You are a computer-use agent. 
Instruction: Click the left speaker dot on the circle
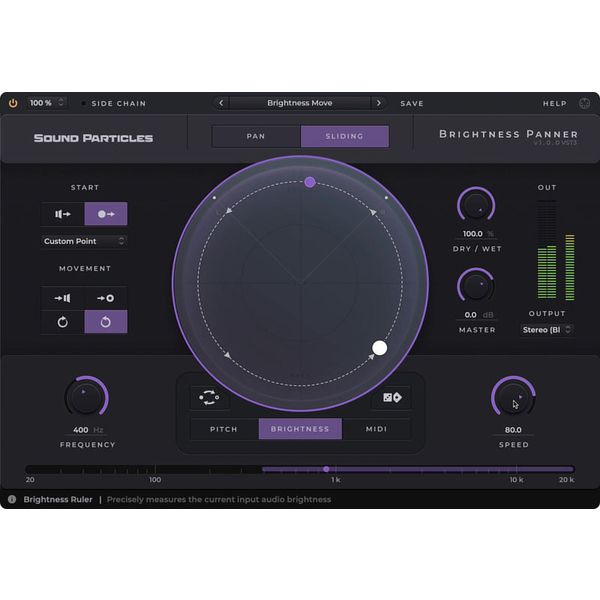pos(214,198)
